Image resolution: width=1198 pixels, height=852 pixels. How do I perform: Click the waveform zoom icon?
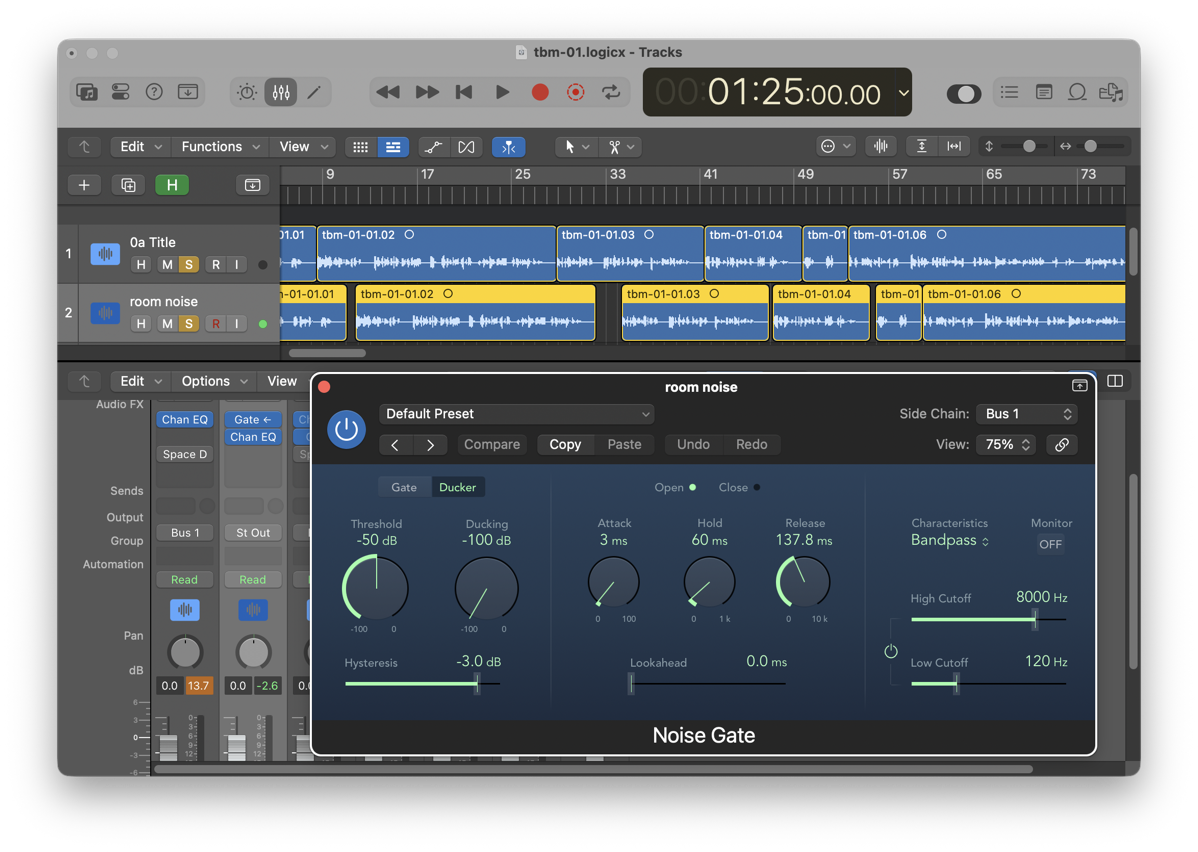(881, 146)
